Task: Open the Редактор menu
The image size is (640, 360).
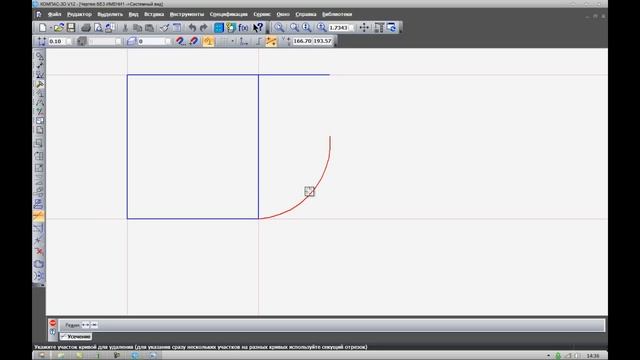Action: 79,14
